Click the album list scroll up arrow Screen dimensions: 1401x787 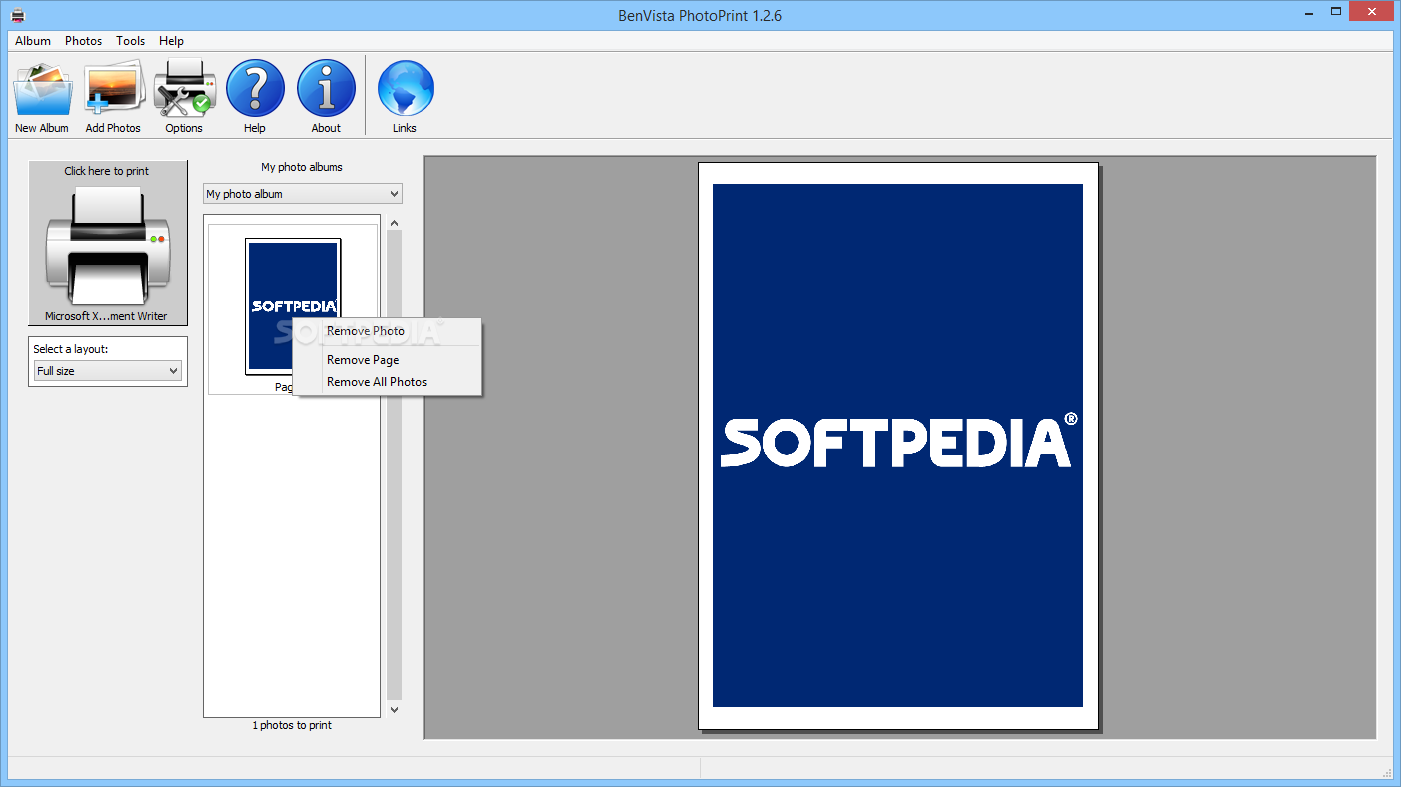coord(394,223)
